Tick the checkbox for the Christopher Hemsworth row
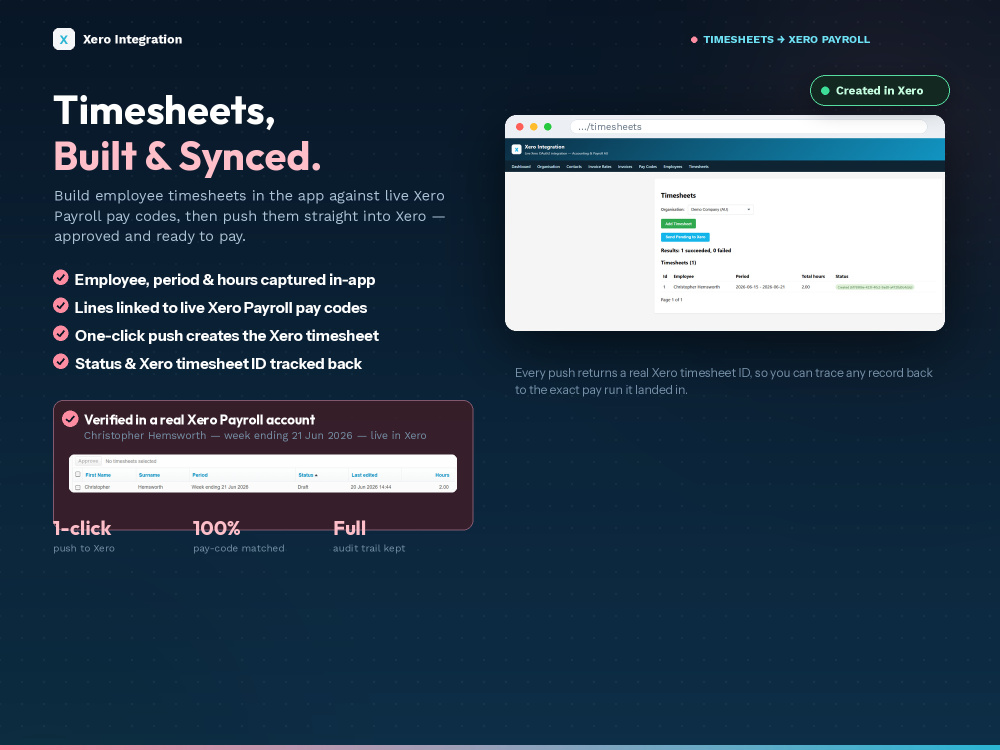 (78, 487)
